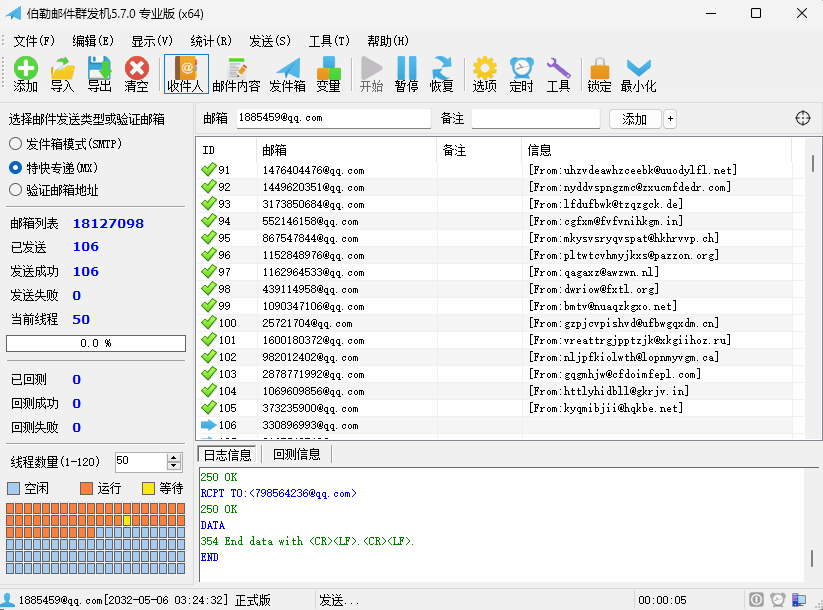The image size is (823, 610).
Task: Click the 导出 (Export) toolbar icon
Action: pos(99,74)
